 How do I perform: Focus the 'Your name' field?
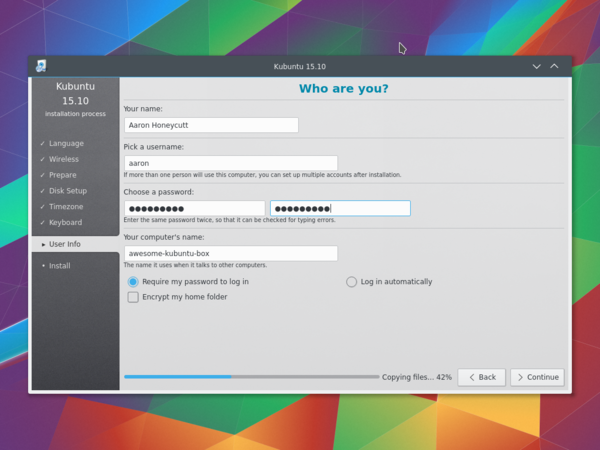(x=211, y=125)
